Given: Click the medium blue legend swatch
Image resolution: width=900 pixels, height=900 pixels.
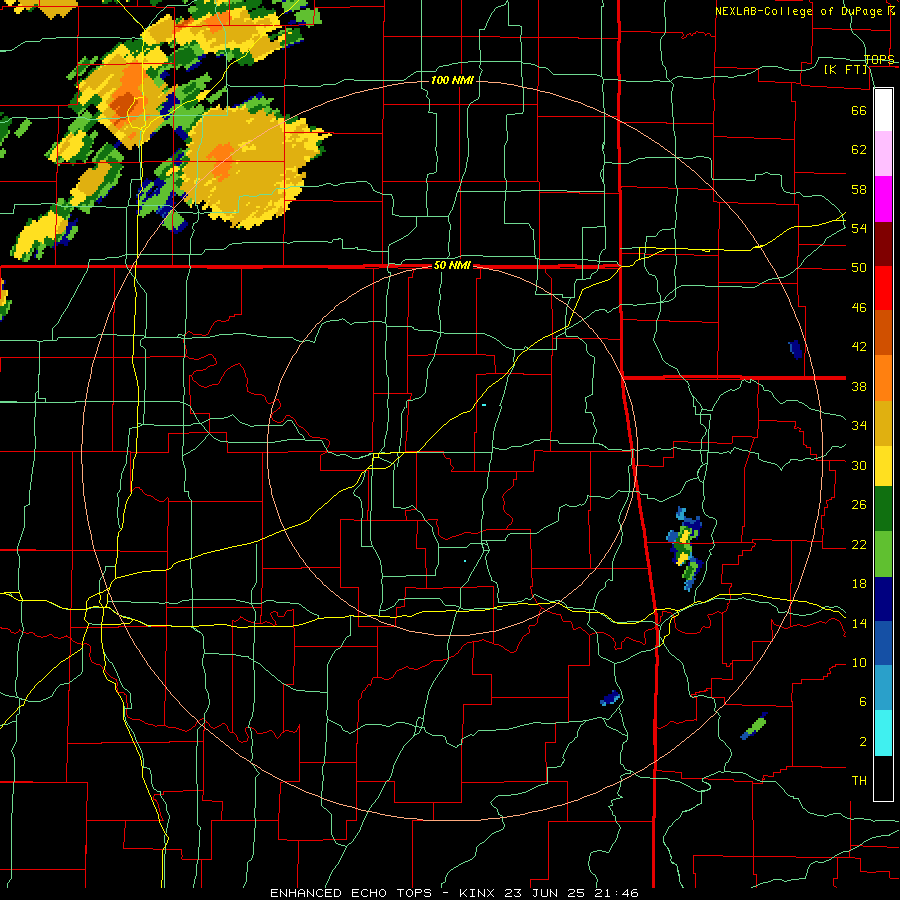Looking at the screenshot, I should [x=883, y=643].
